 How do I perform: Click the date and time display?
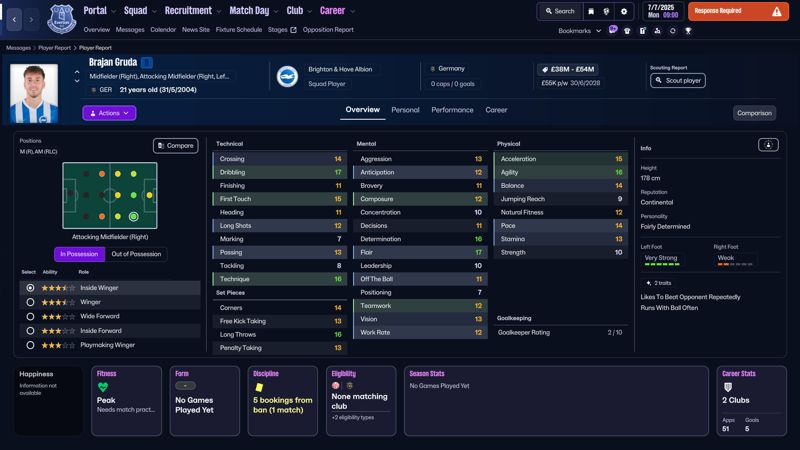(x=662, y=11)
